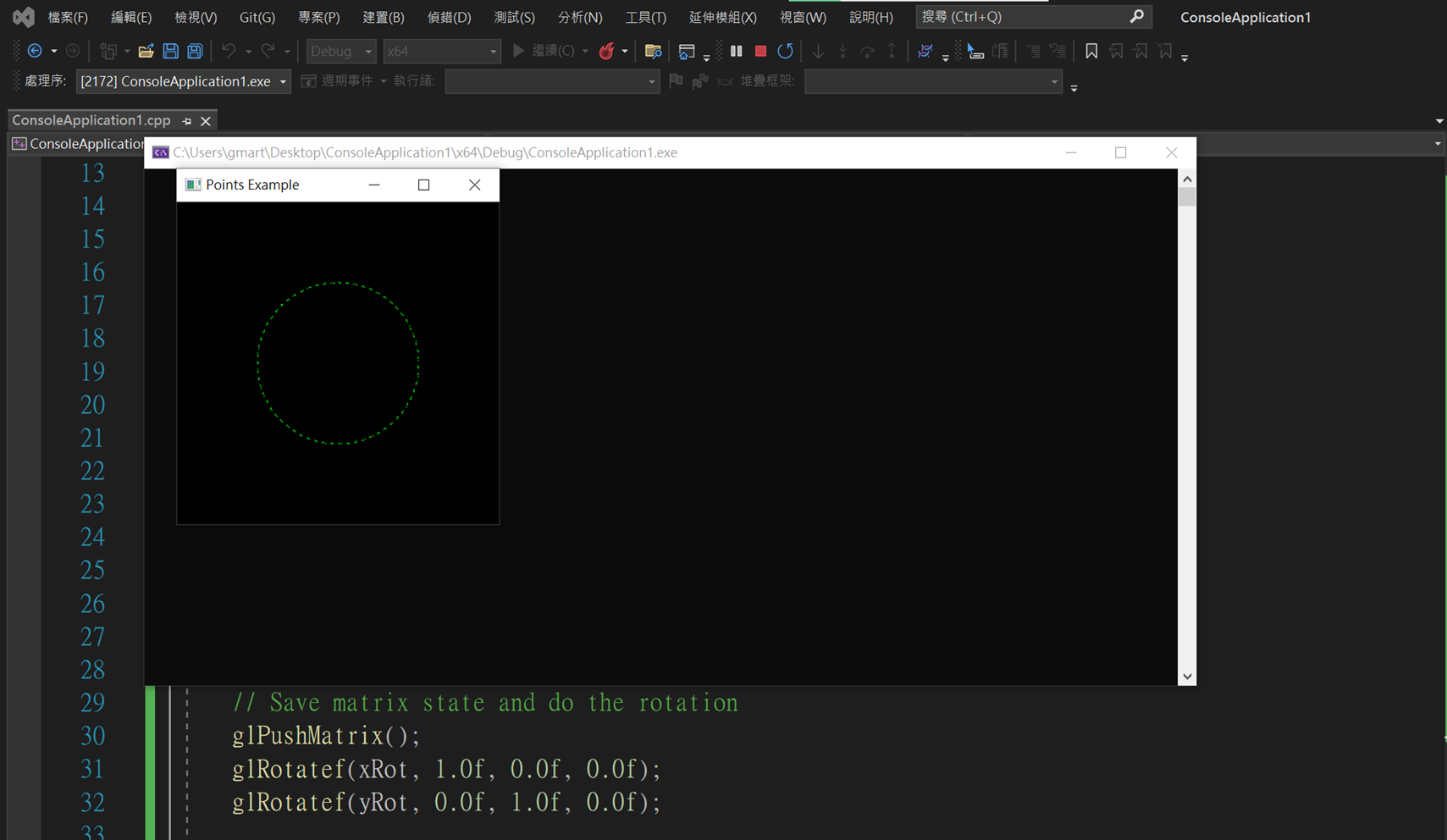Open the ConsoleApplication1.exe process dropdown
1447x840 pixels.
pos(283,81)
